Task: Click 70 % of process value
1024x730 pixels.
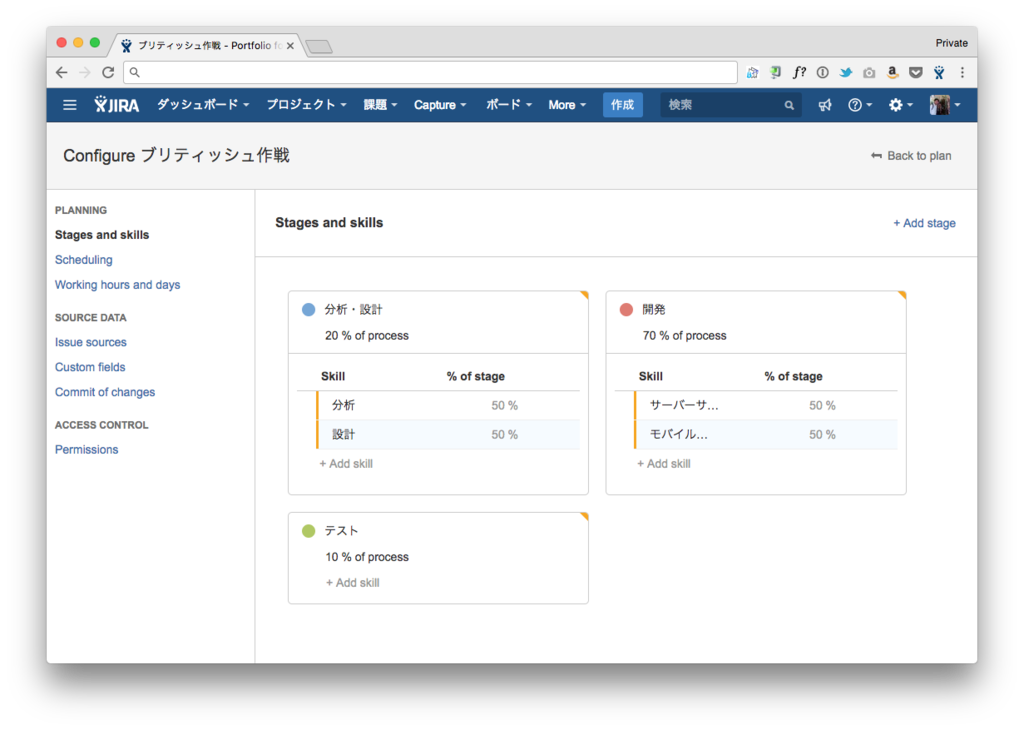Action: [684, 336]
